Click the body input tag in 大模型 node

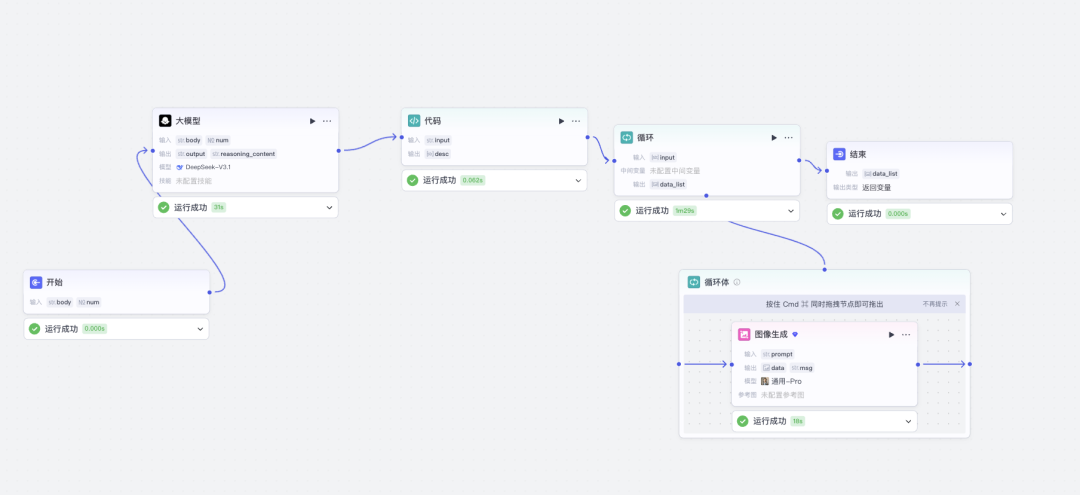tap(189, 140)
